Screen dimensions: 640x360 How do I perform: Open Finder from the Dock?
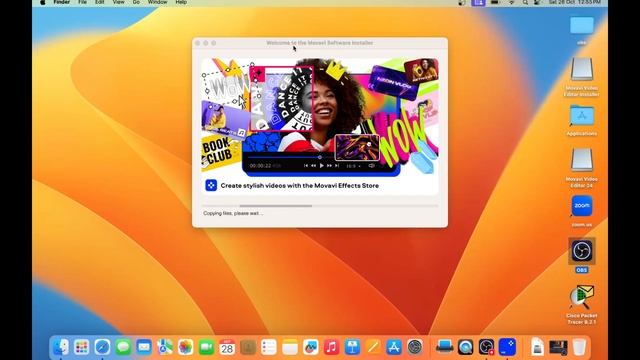61,347
